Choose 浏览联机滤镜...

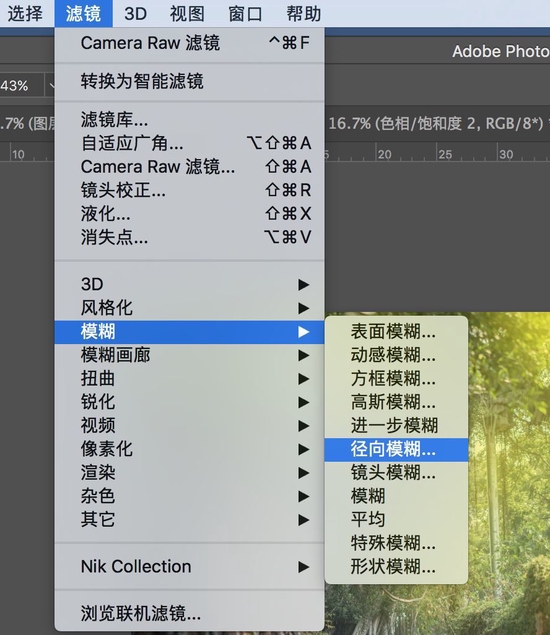189,614
